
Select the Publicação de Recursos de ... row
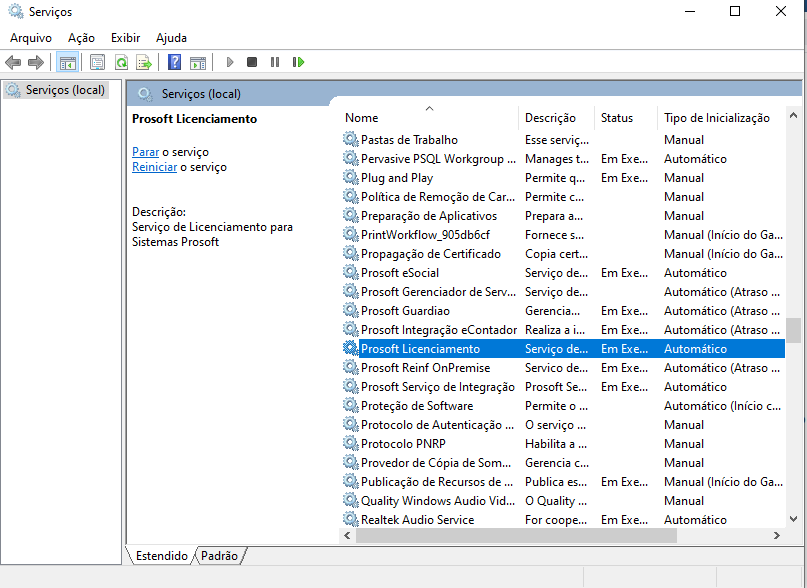point(564,481)
